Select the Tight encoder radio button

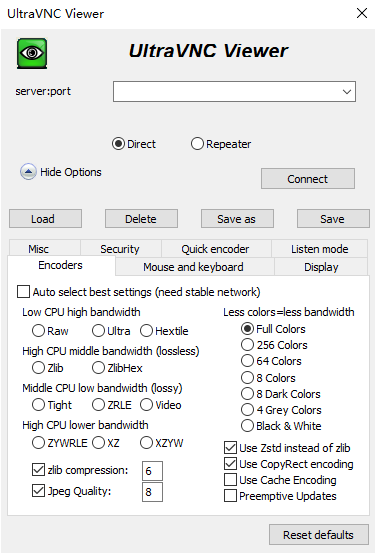point(38,405)
